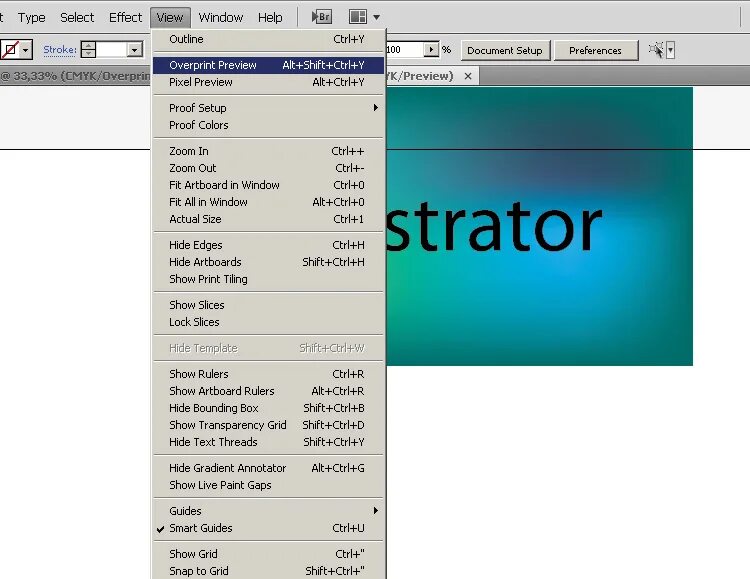The height and width of the screenshot is (579, 750).
Task: Open the opacity slider arrow
Action: point(431,49)
